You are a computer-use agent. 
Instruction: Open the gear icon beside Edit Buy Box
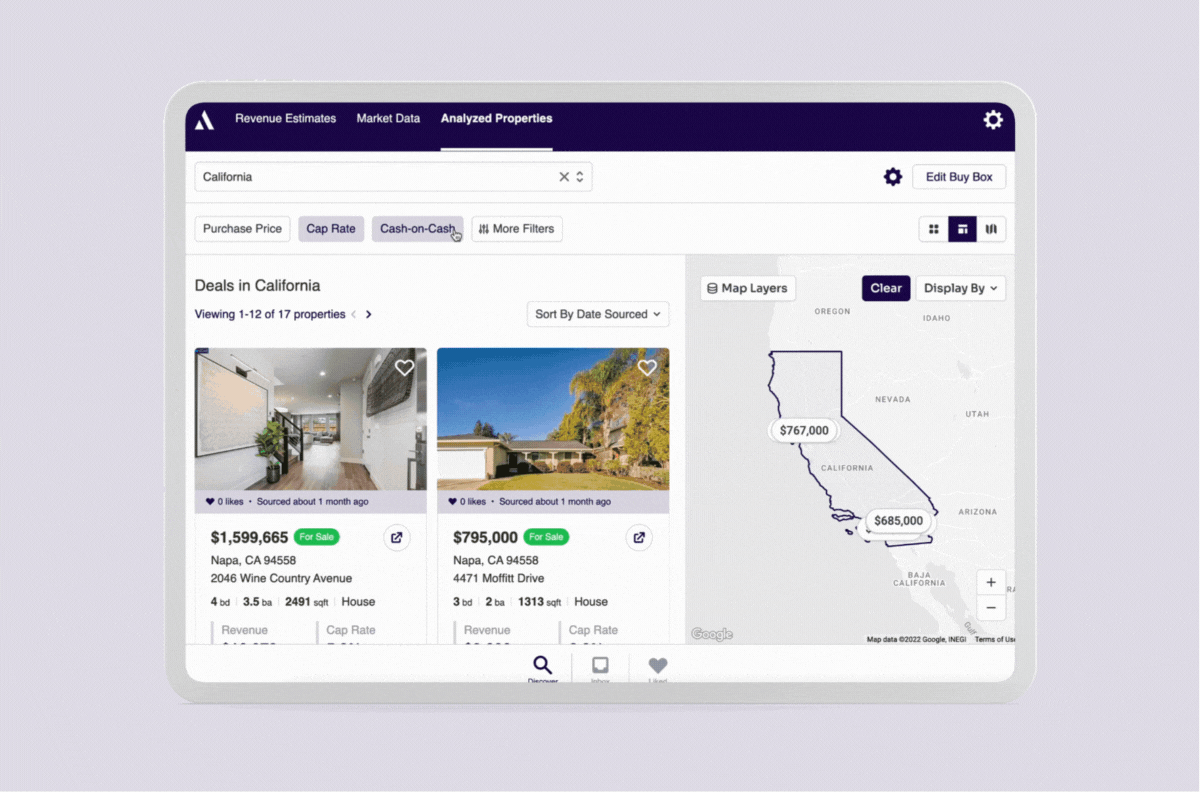(x=892, y=177)
